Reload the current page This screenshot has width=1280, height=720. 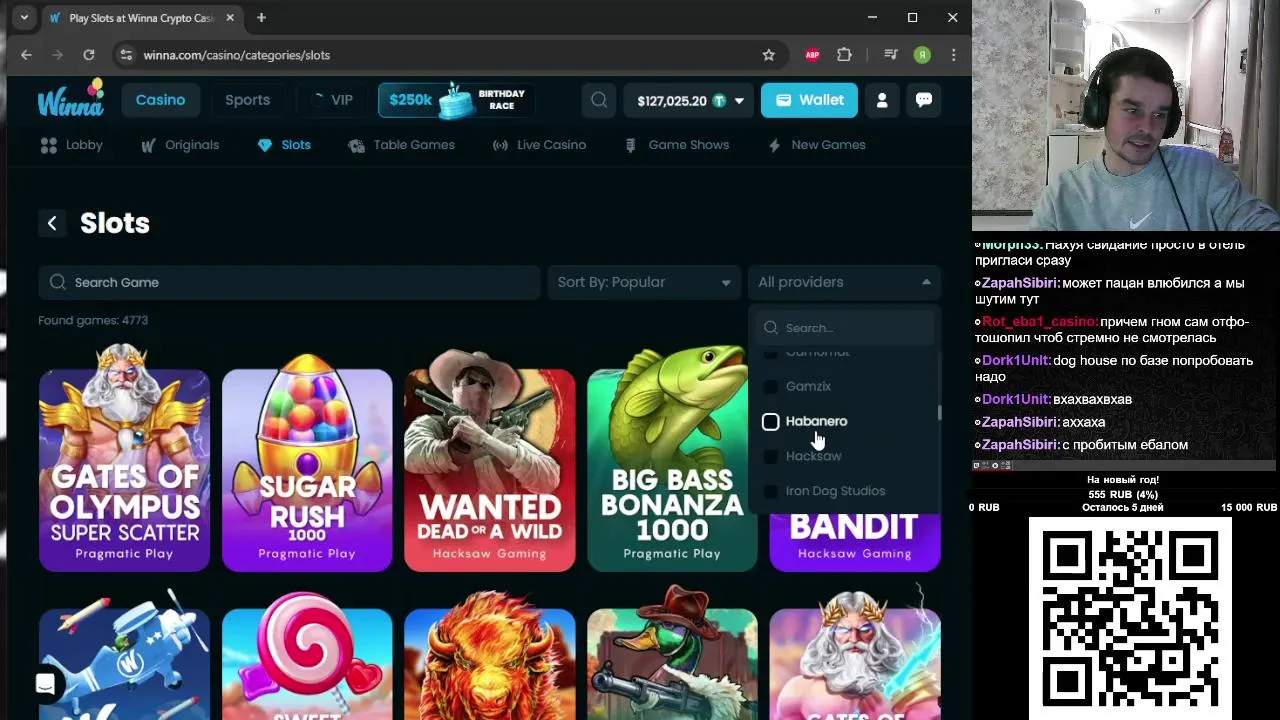point(89,55)
